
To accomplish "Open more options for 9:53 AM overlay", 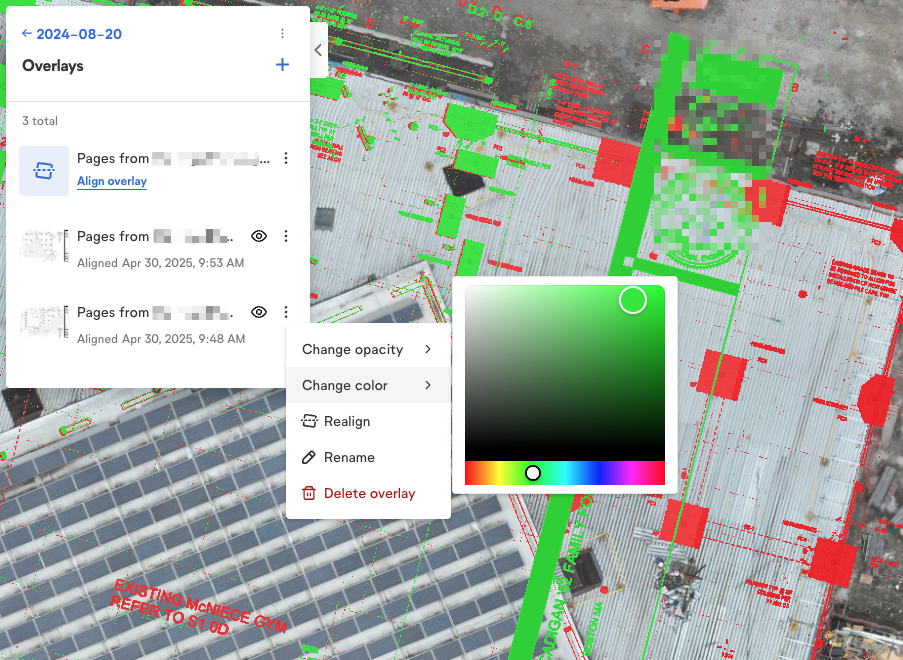I will coord(286,236).
